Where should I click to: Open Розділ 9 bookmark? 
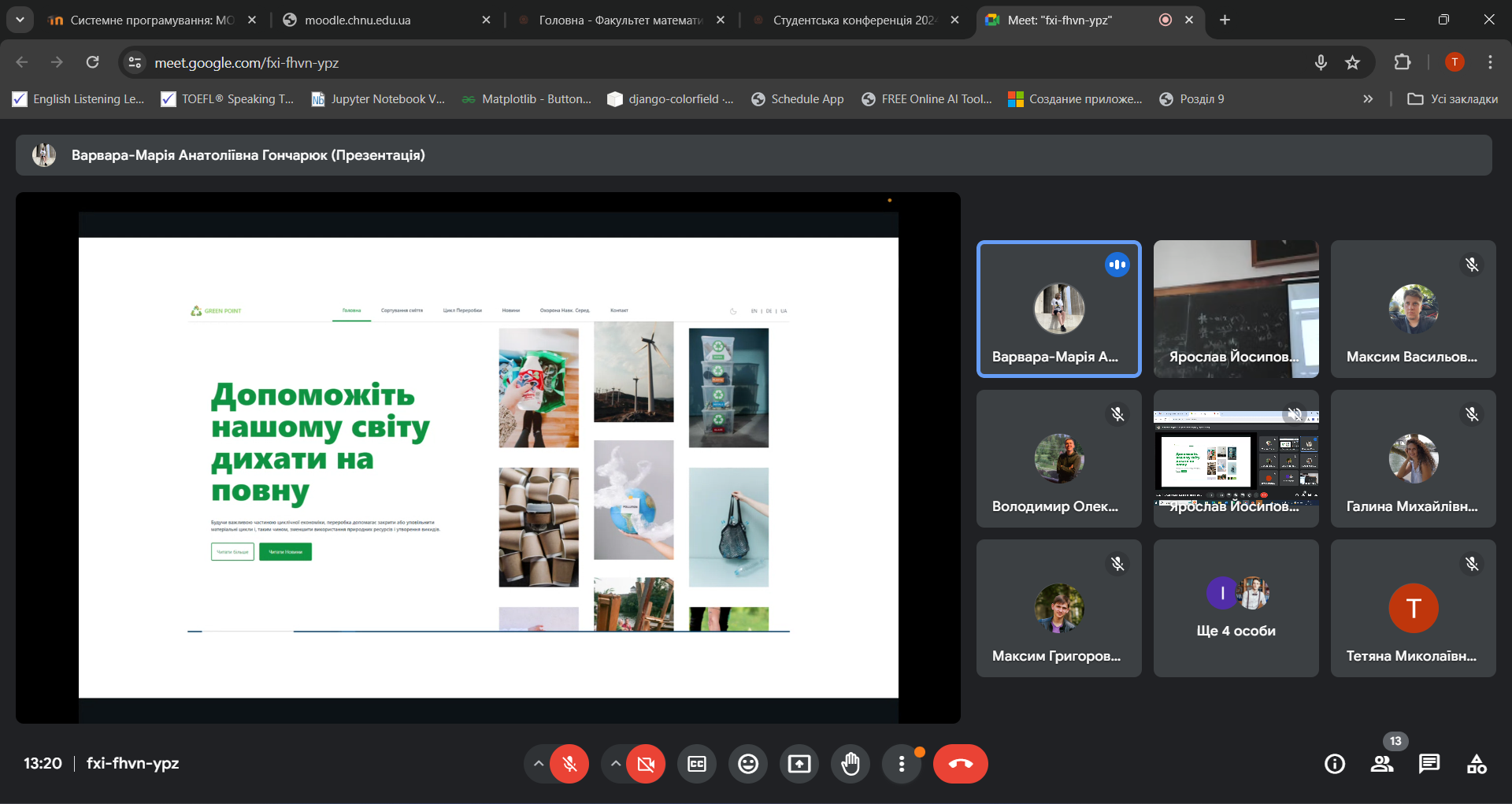[x=1191, y=99]
